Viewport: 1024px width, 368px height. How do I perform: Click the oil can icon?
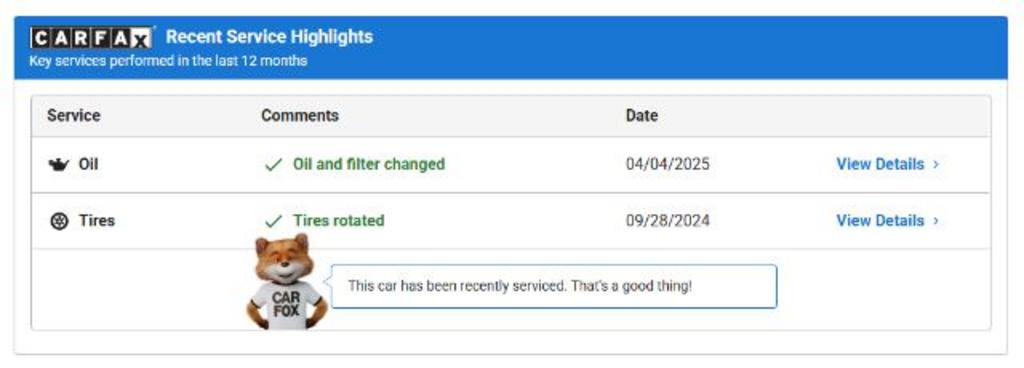pyautogui.click(x=59, y=164)
